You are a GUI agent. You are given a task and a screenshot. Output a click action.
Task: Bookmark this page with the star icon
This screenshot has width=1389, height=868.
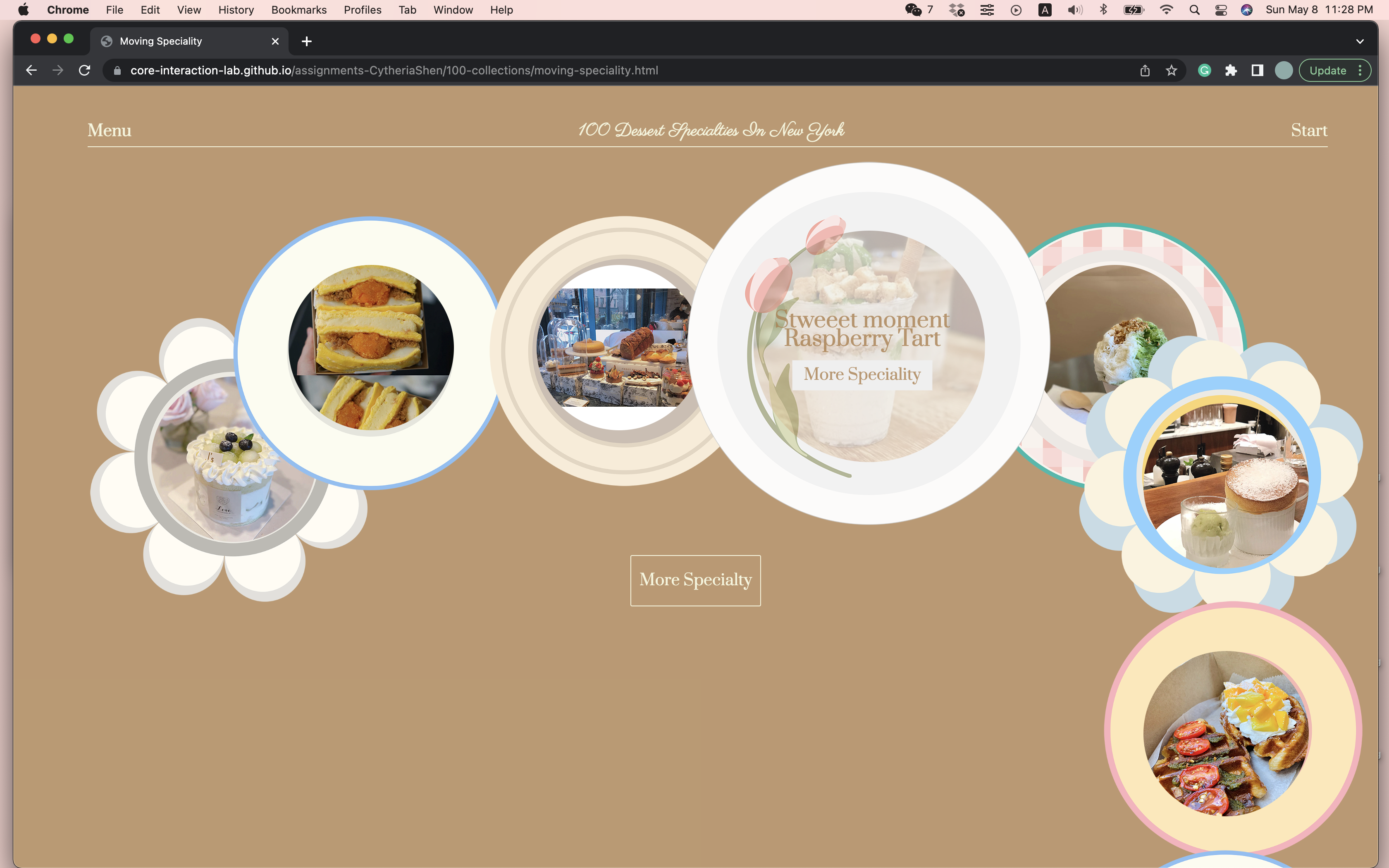pos(1171,70)
